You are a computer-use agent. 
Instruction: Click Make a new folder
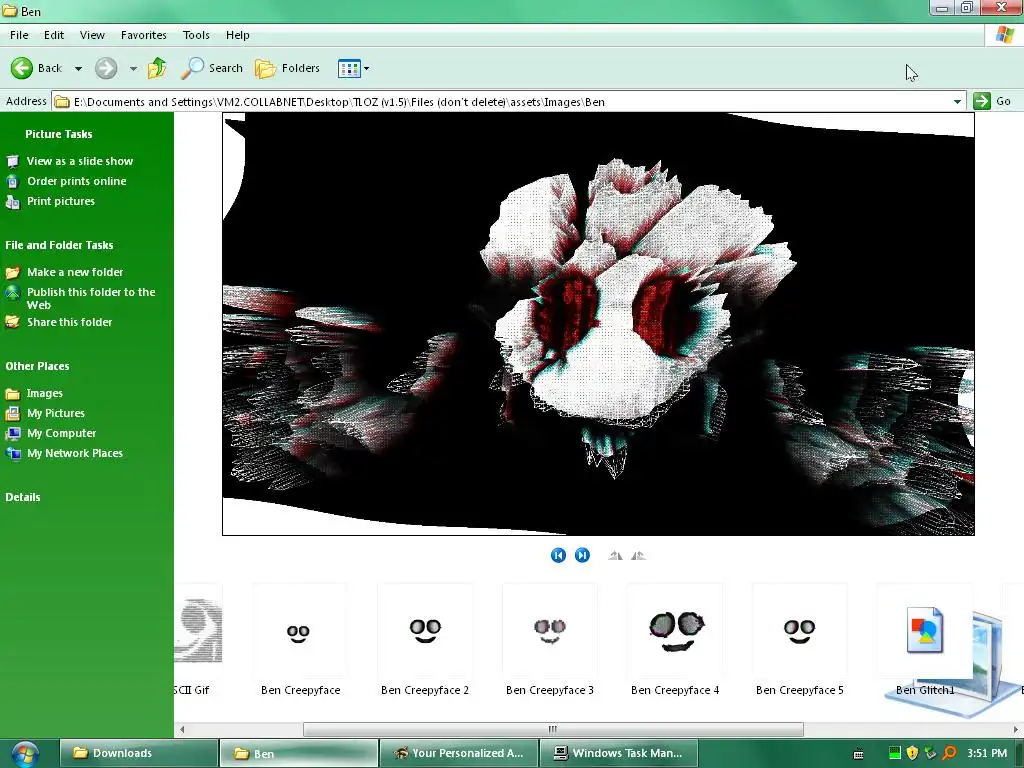click(x=74, y=272)
